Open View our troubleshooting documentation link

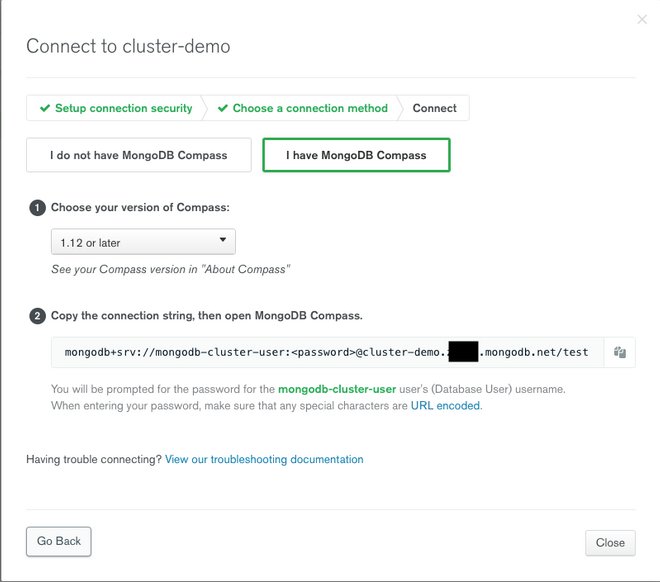pos(264,460)
